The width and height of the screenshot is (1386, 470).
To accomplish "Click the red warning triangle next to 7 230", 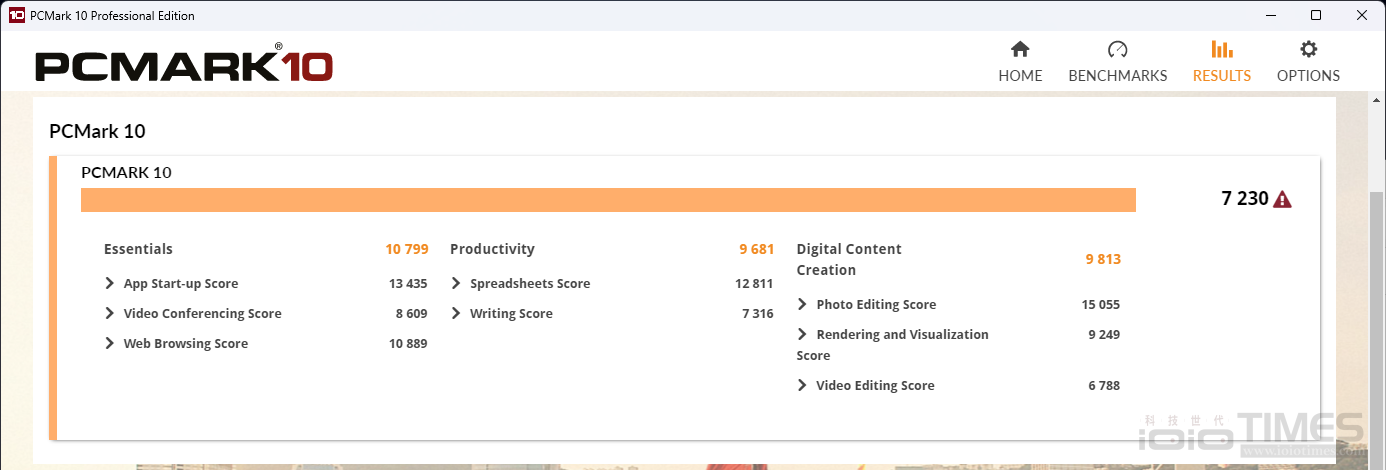I will click(x=1282, y=199).
